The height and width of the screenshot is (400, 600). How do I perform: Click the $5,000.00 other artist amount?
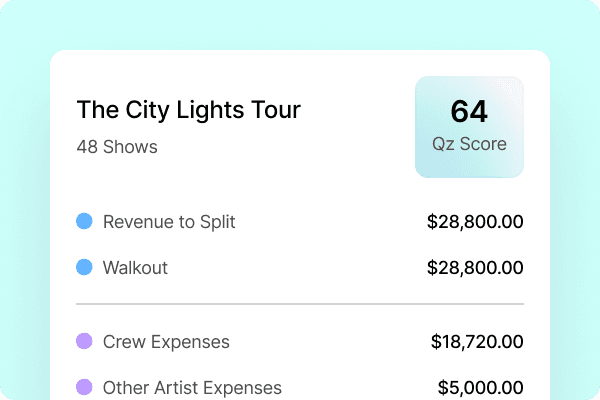tap(481, 387)
